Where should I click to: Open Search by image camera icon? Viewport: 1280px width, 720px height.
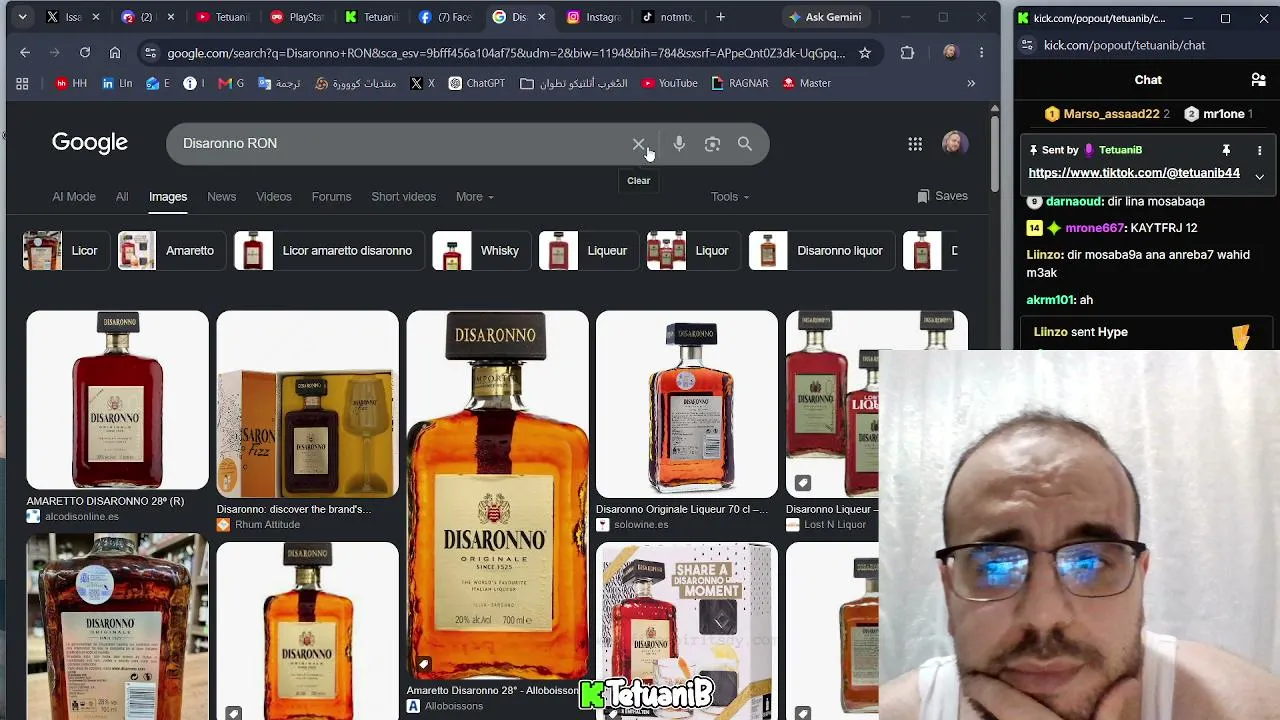(x=712, y=144)
